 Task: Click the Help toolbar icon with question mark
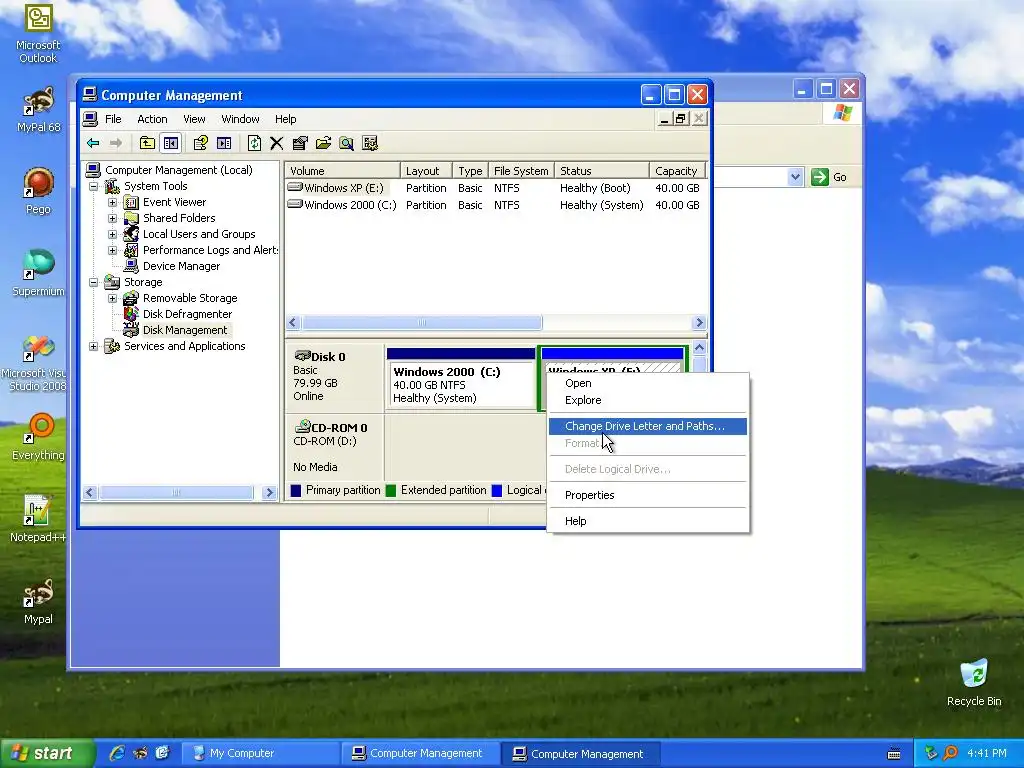[200, 143]
